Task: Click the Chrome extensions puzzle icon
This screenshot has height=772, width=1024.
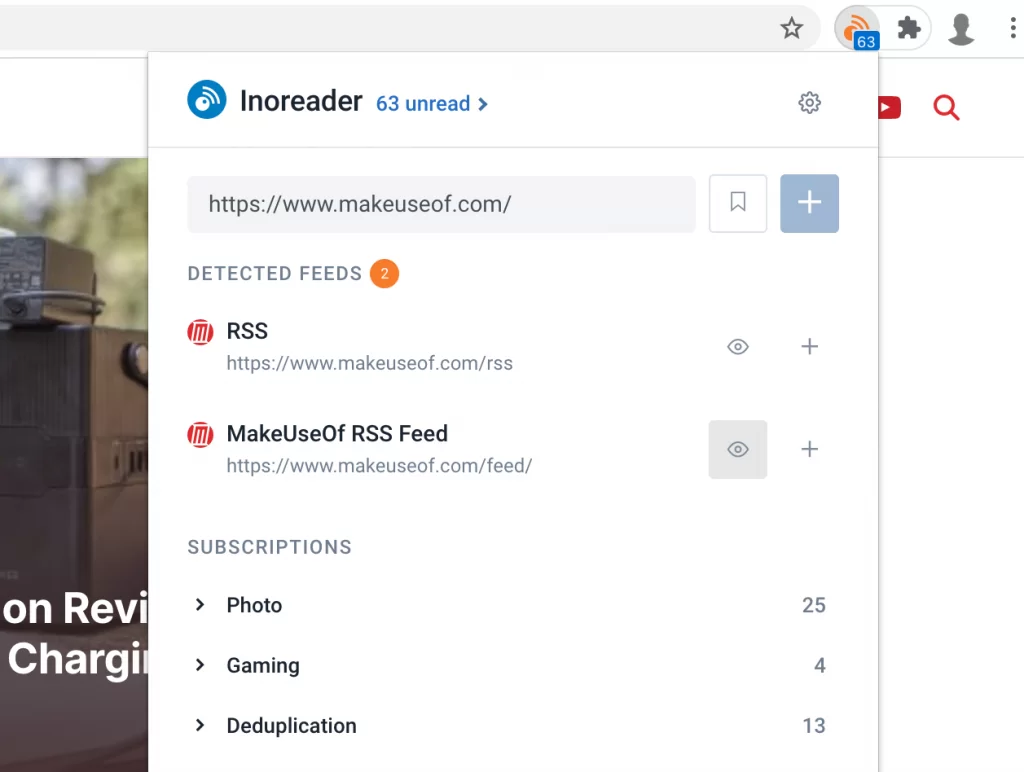Action: point(908,28)
